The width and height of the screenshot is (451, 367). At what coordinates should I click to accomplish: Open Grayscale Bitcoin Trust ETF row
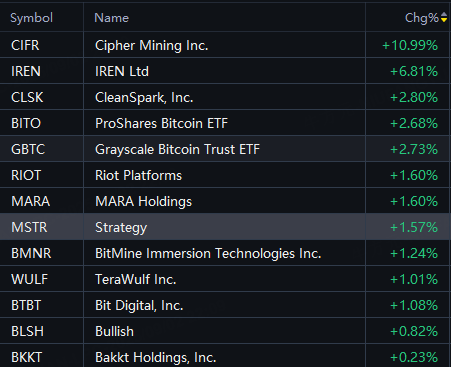tap(225, 149)
